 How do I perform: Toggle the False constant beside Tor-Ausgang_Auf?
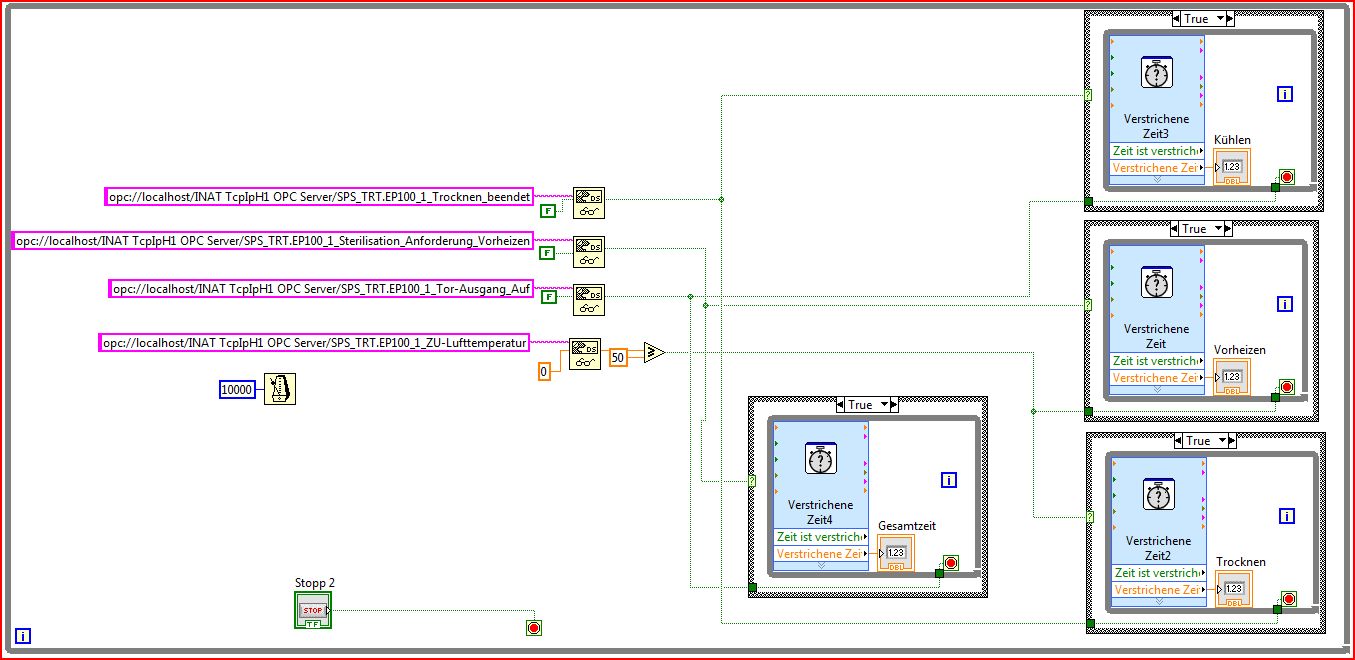coord(548,297)
